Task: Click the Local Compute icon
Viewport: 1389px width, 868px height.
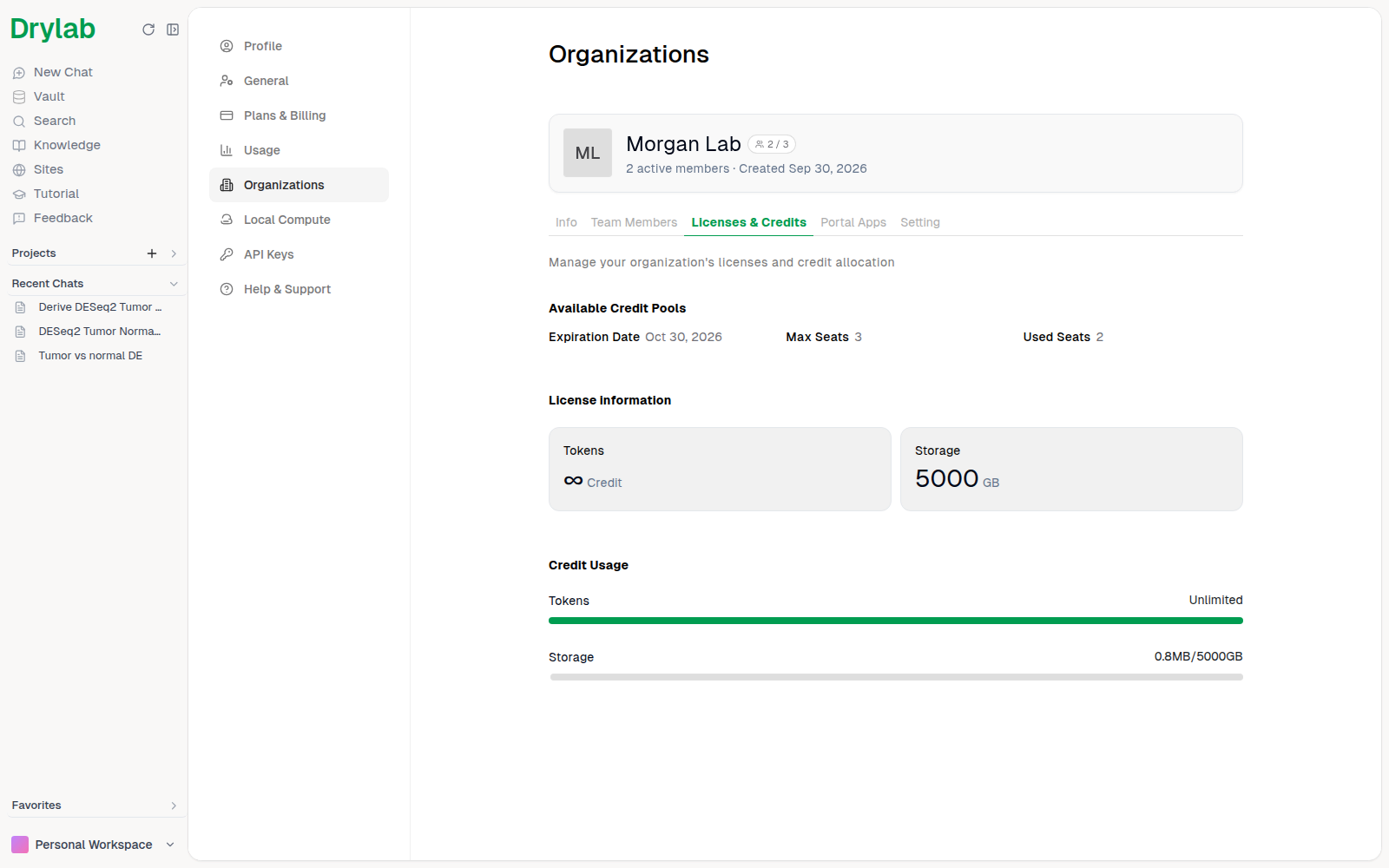Action: (x=227, y=220)
